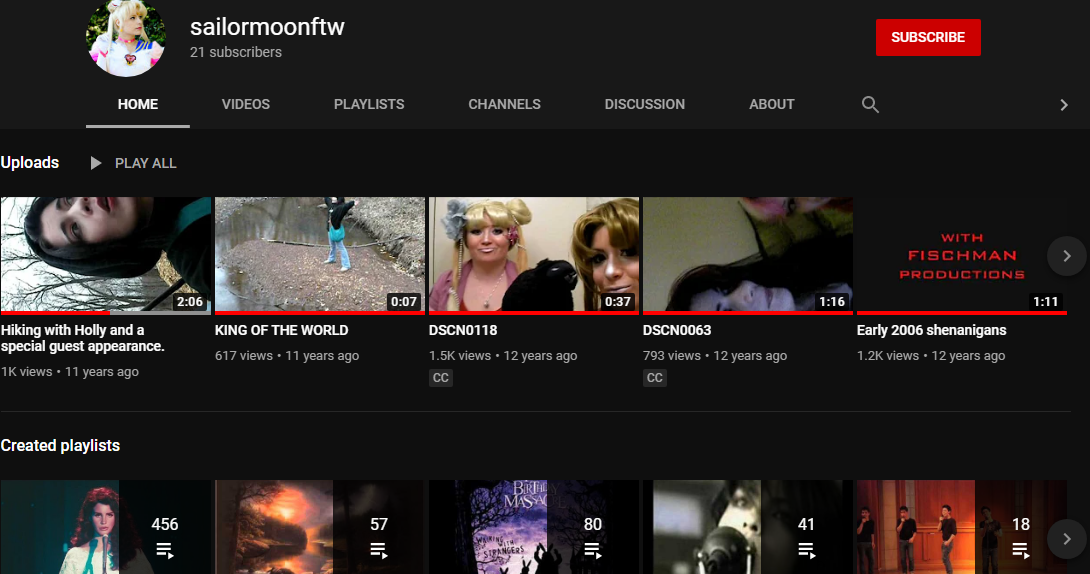1090x574 pixels.
Task: Open the Playlists tab
Action: (x=369, y=104)
